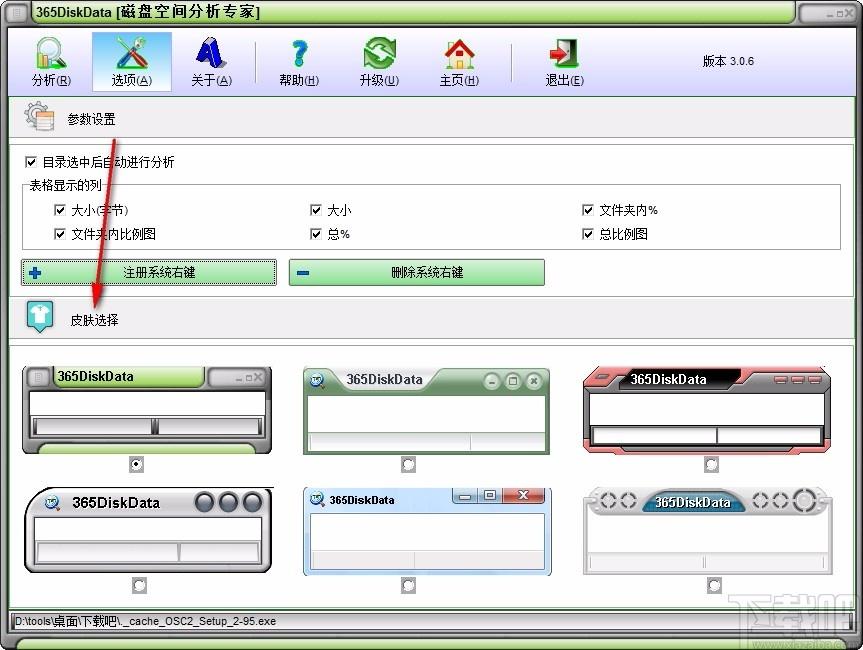Click the status bar file path text

tap(145, 621)
